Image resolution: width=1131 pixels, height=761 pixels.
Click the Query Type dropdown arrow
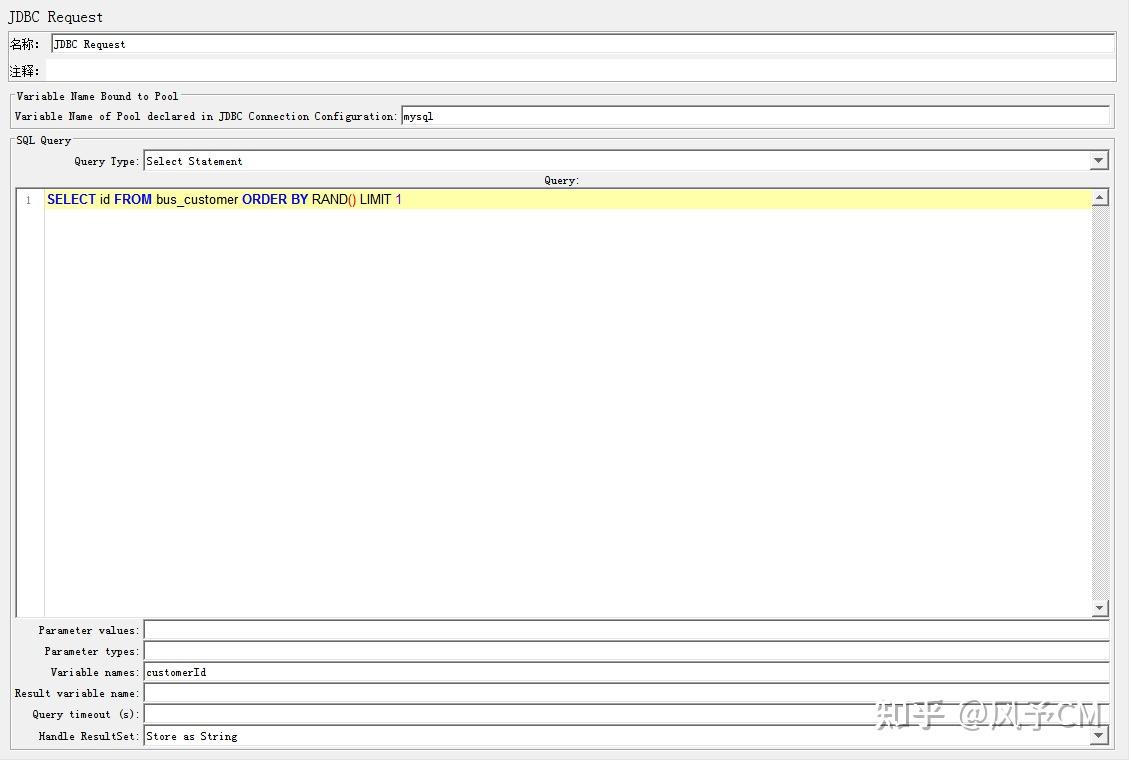click(1098, 160)
